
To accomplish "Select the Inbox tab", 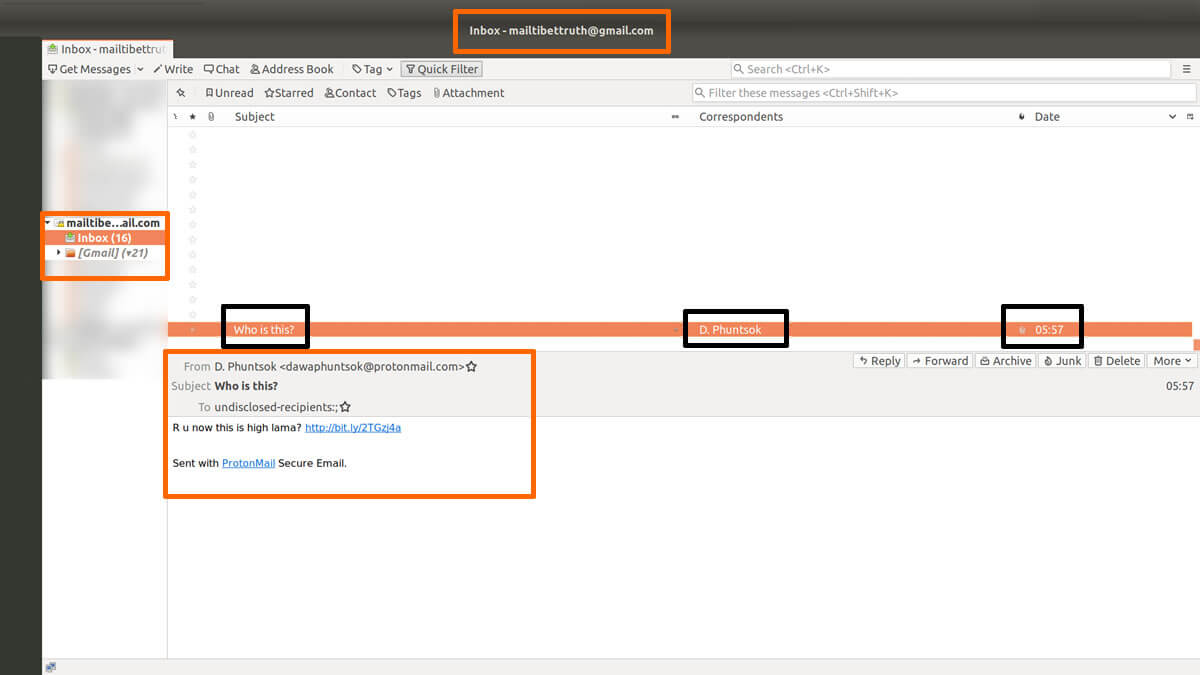I will (x=108, y=49).
